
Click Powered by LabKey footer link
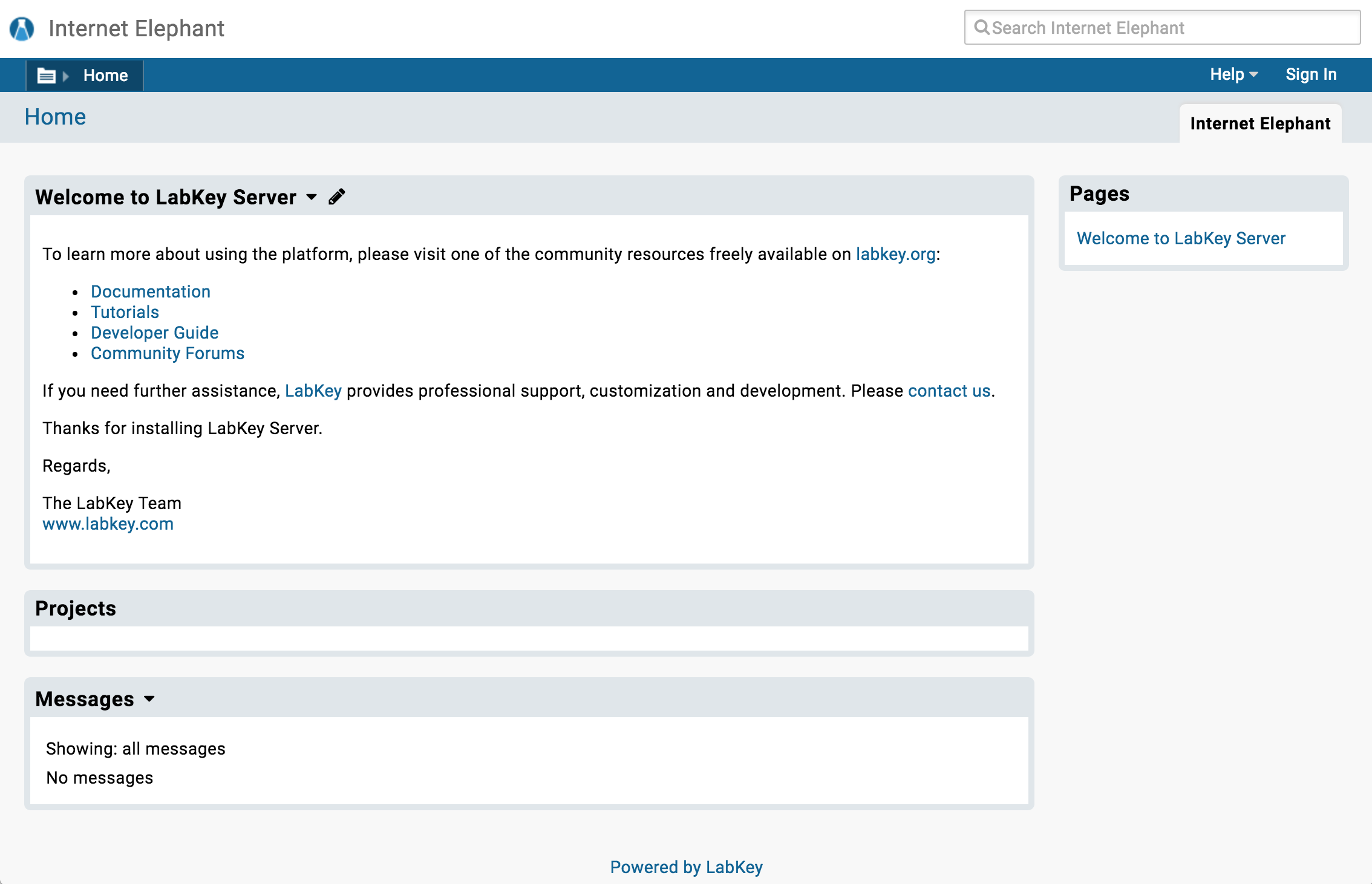686,867
